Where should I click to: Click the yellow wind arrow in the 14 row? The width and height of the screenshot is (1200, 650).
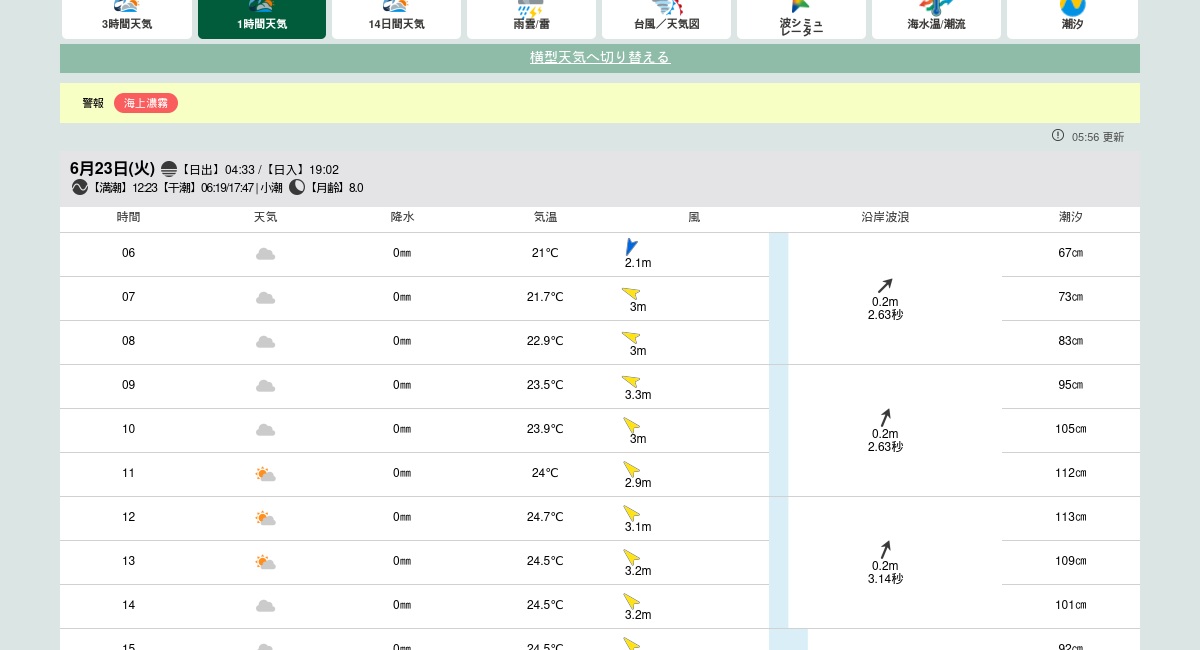[x=631, y=601]
